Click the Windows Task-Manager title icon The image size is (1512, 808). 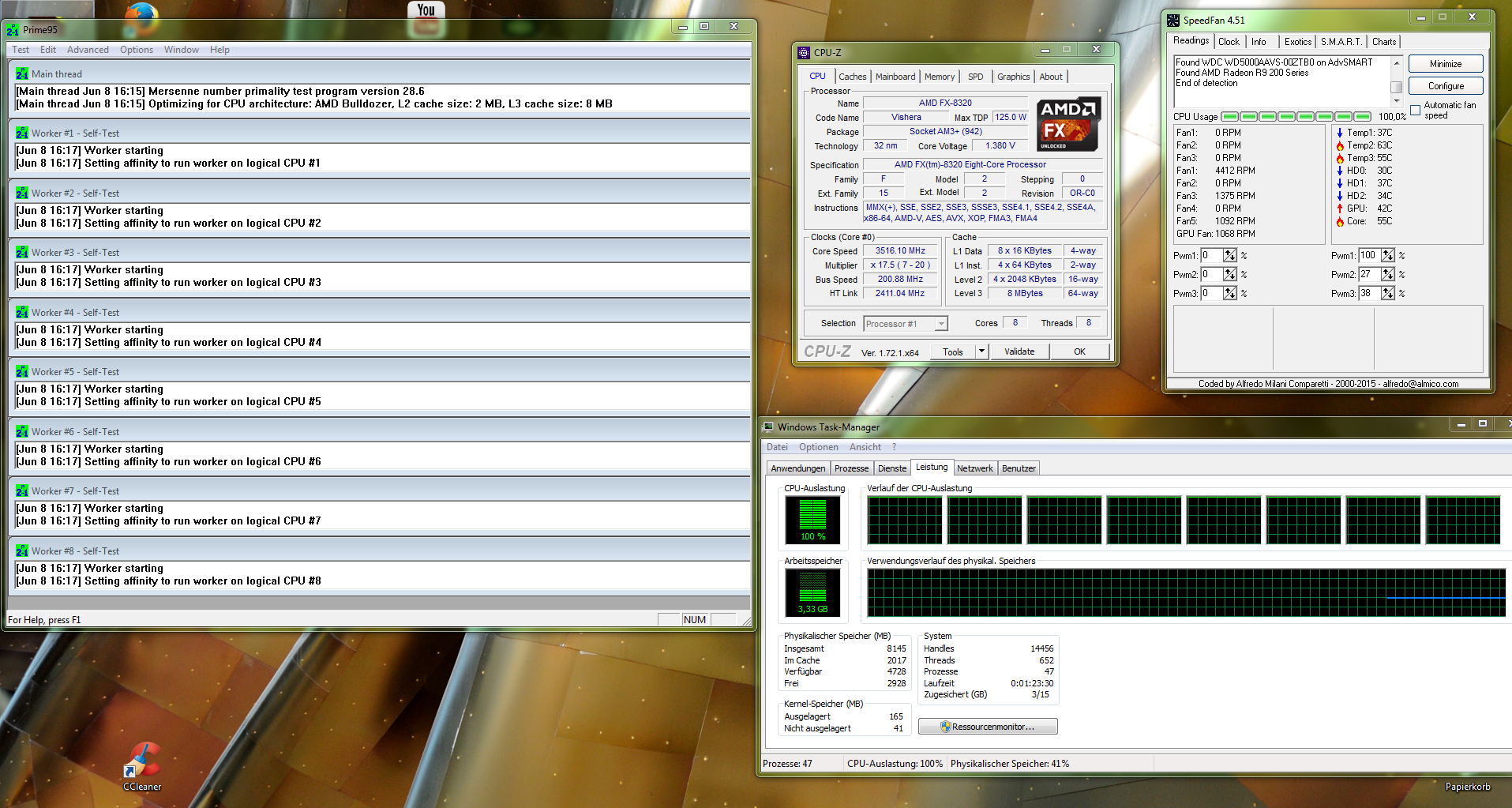point(768,427)
